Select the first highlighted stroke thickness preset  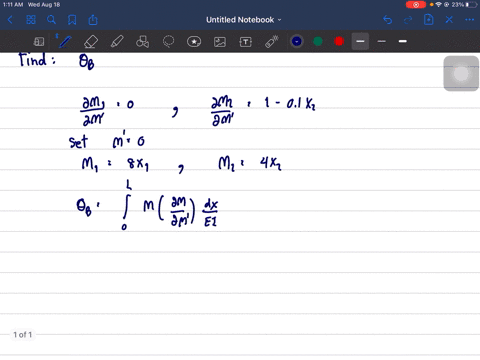360,41
